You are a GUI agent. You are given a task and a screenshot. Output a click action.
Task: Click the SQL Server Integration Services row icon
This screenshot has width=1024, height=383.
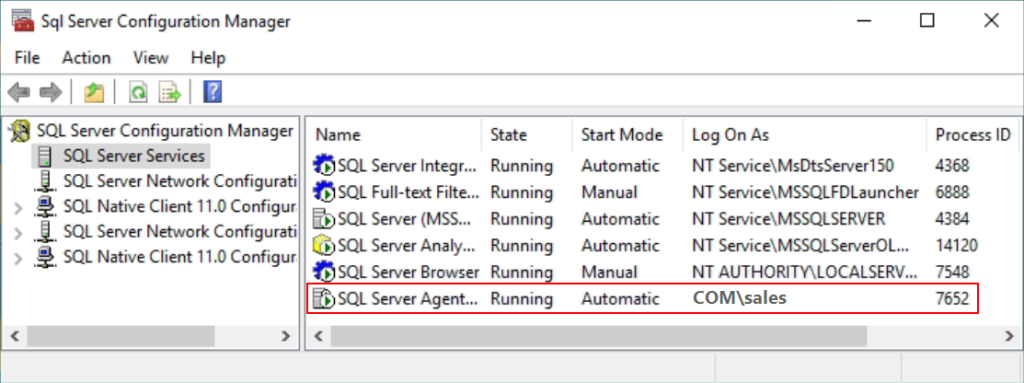pos(324,165)
